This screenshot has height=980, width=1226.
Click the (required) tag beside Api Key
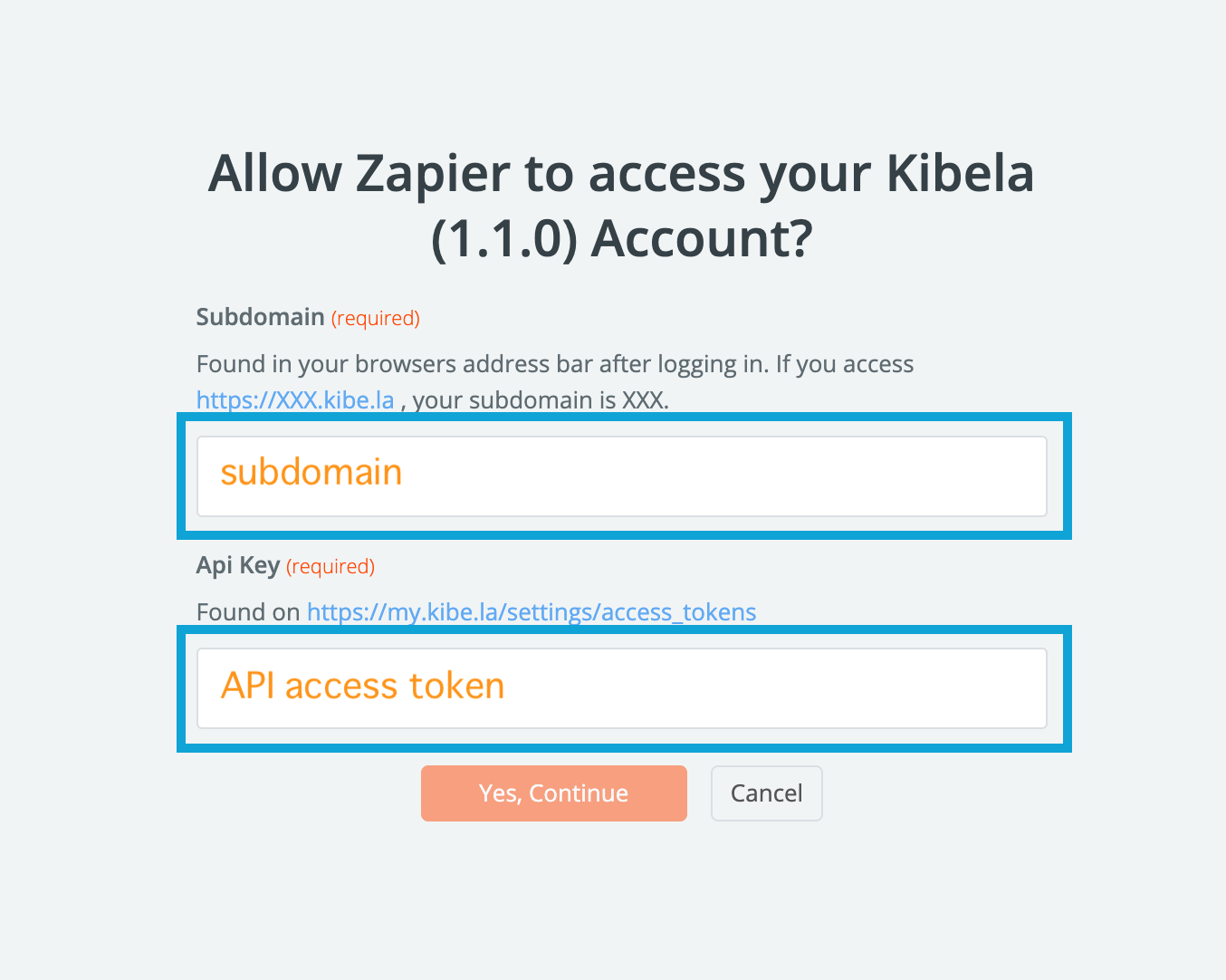(x=330, y=567)
